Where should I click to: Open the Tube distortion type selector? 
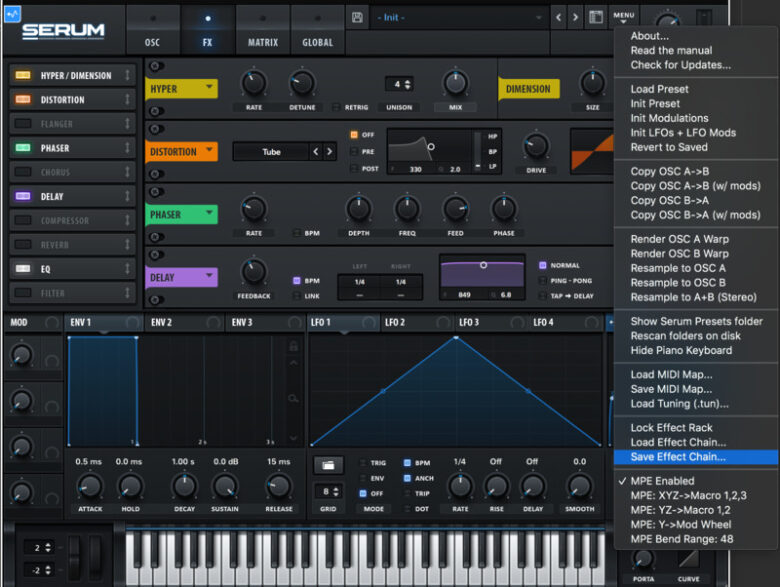pyautogui.click(x=272, y=152)
